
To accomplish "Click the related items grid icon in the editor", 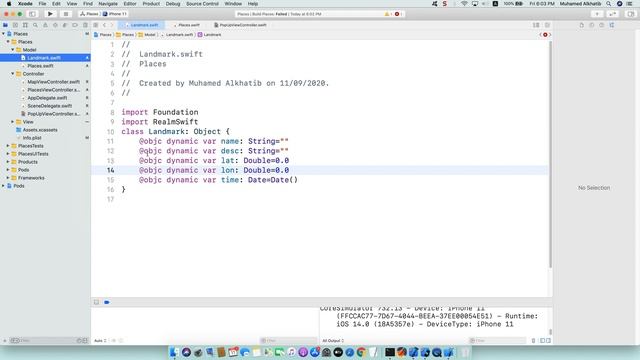I will pyautogui.click(x=96, y=25).
